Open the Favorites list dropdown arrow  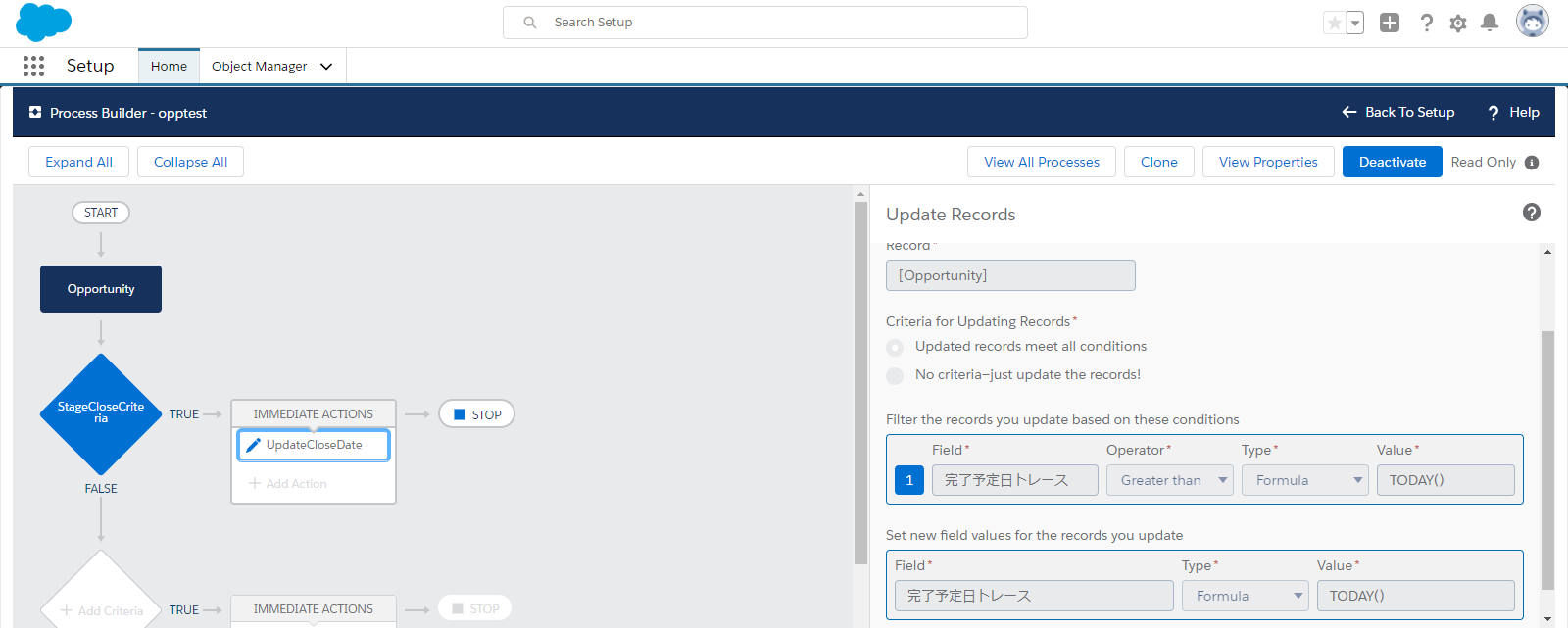(1355, 23)
